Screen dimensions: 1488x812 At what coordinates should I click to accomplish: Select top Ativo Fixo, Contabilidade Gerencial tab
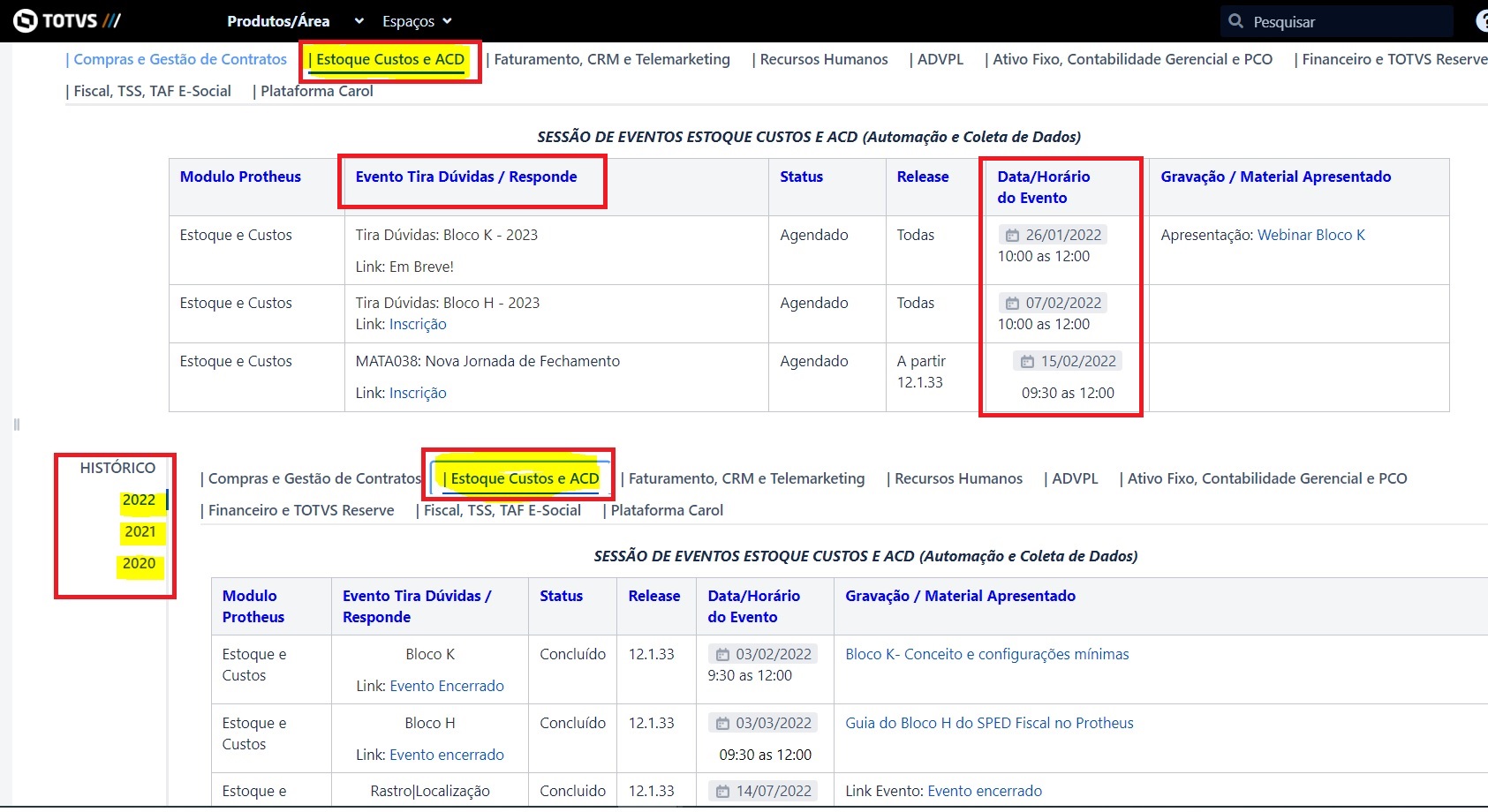pyautogui.click(x=1129, y=59)
